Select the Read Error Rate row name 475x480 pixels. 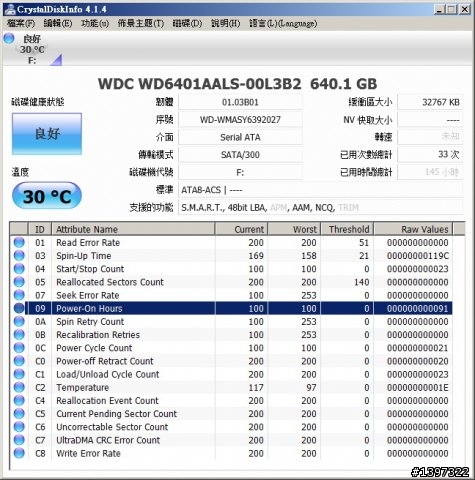click(x=88, y=242)
